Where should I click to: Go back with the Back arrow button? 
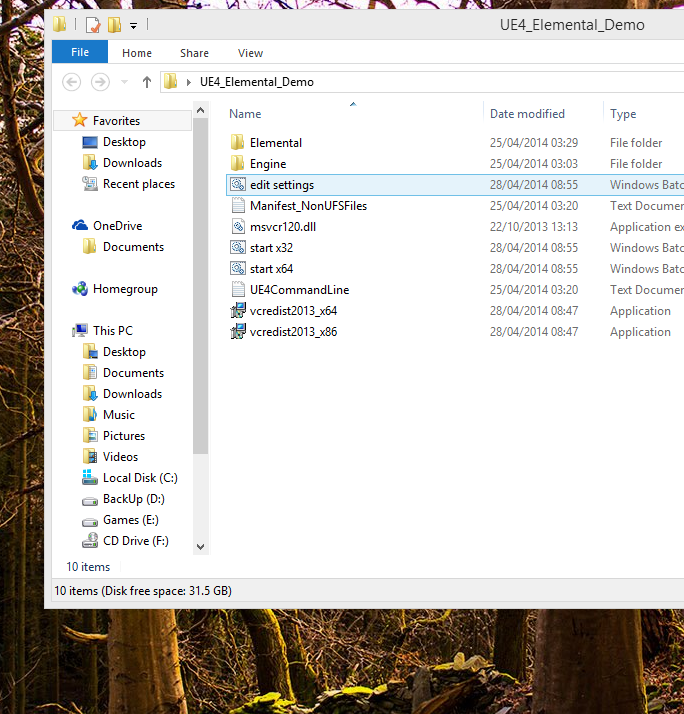click(71, 82)
